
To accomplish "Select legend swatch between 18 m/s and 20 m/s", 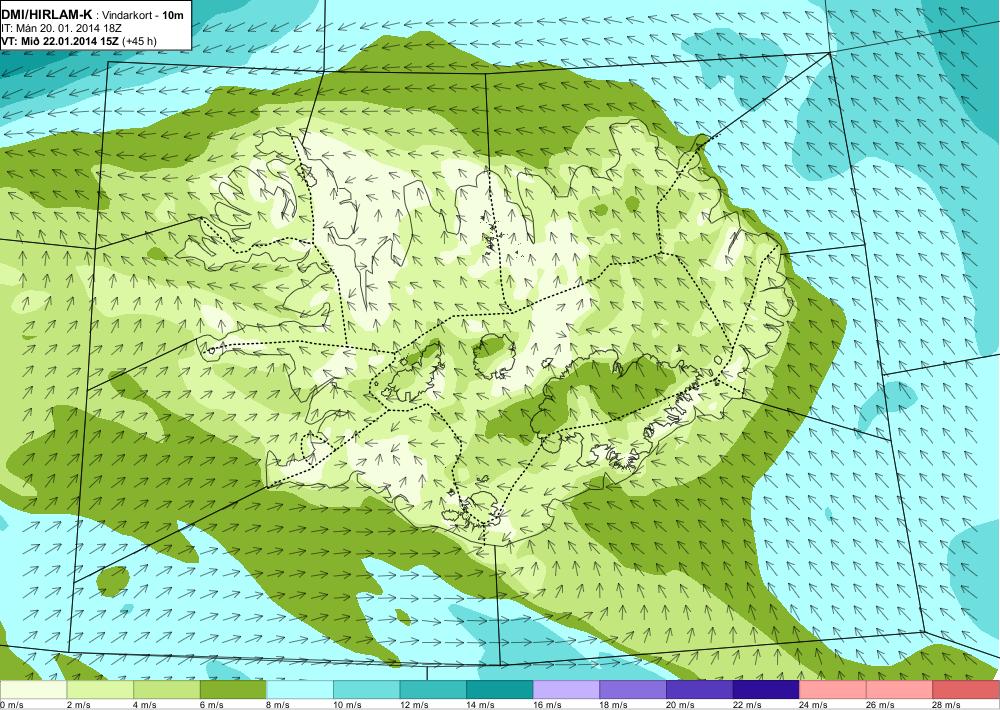I will (633, 690).
